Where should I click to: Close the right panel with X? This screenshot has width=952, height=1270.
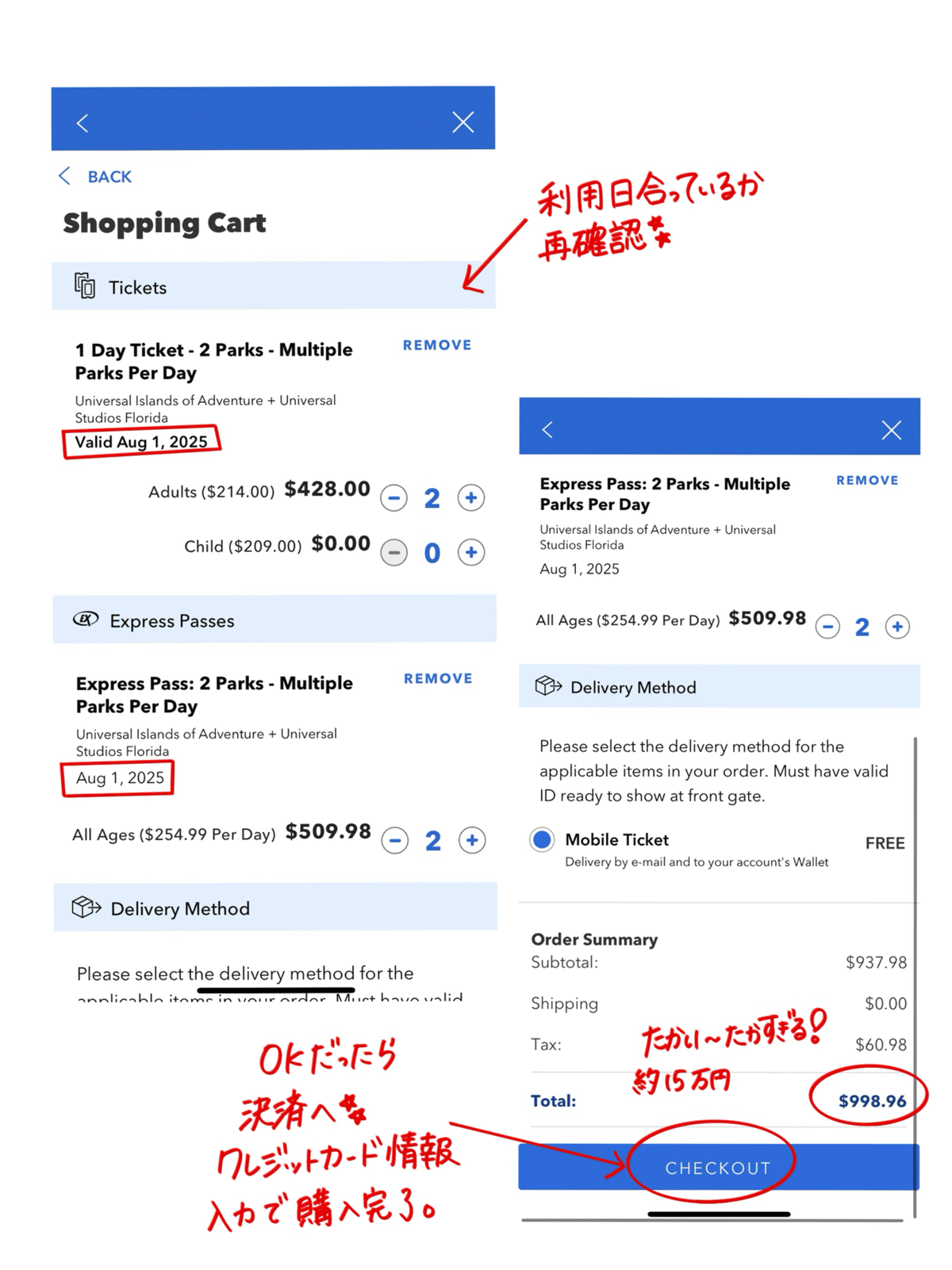click(892, 430)
